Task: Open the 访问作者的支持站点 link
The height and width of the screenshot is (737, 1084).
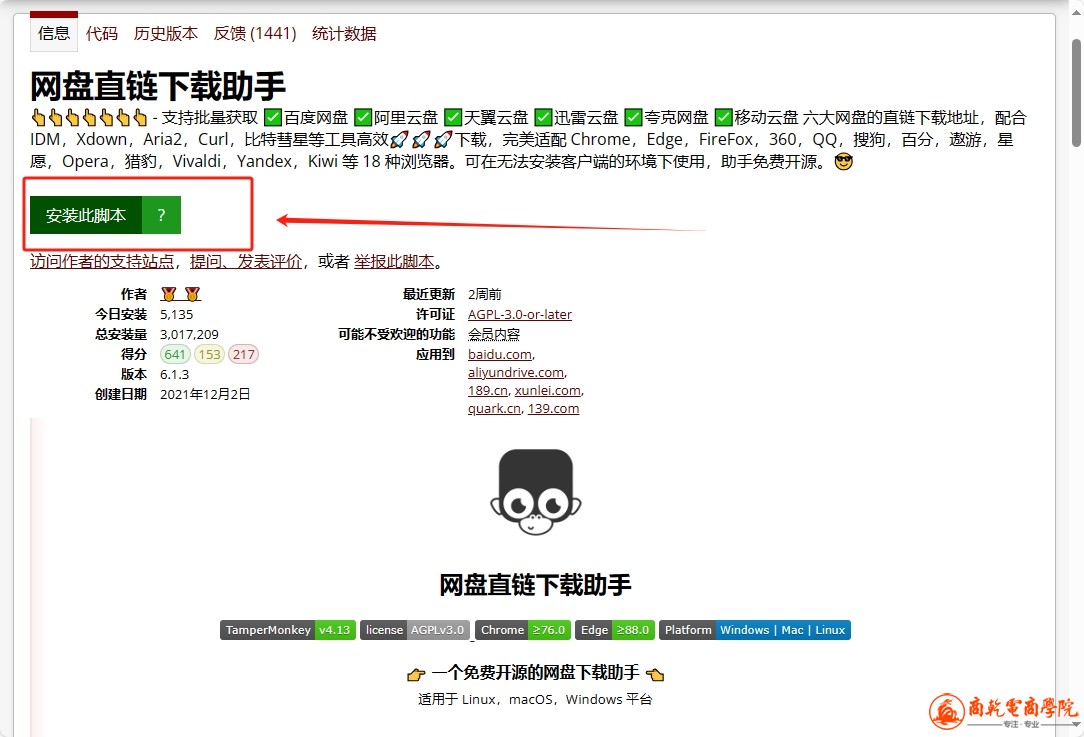Action: [x=102, y=261]
